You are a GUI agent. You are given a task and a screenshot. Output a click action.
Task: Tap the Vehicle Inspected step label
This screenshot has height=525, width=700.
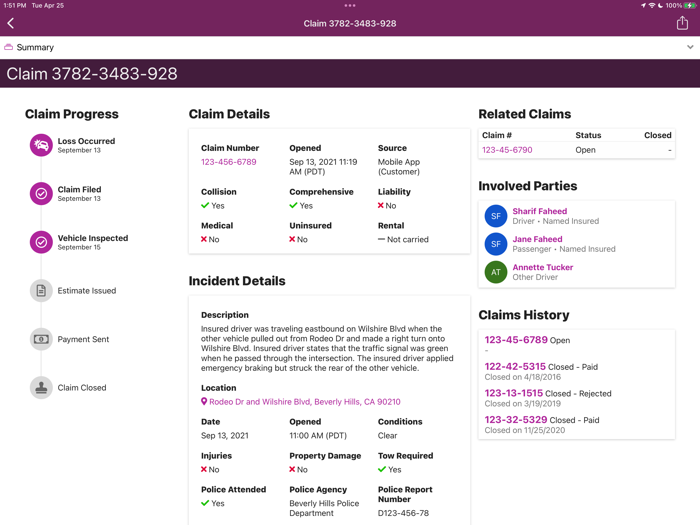tap(93, 238)
